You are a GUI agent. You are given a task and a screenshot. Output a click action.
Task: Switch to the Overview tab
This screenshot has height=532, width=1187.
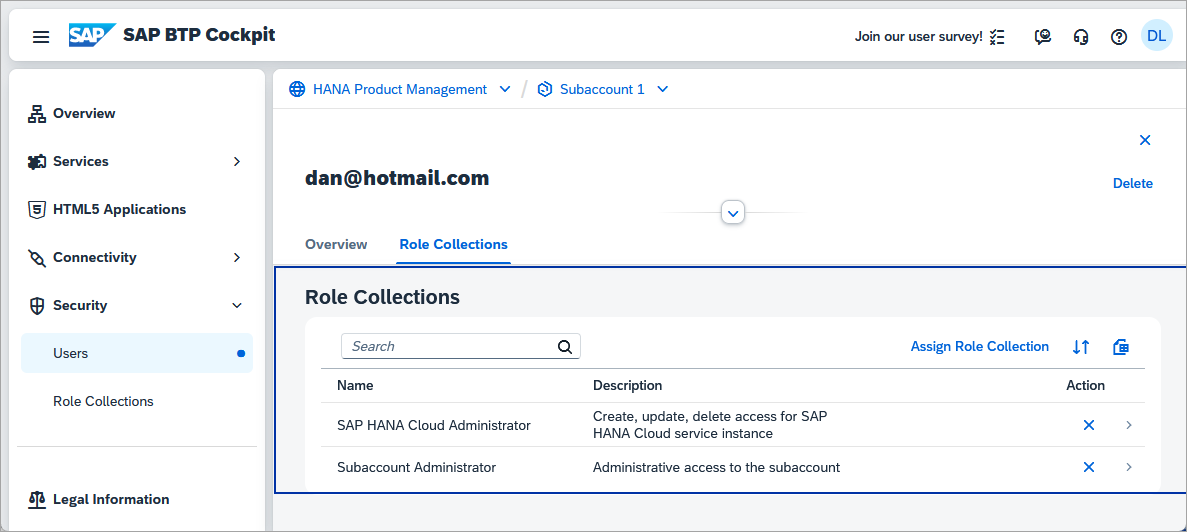coord(336,244)
